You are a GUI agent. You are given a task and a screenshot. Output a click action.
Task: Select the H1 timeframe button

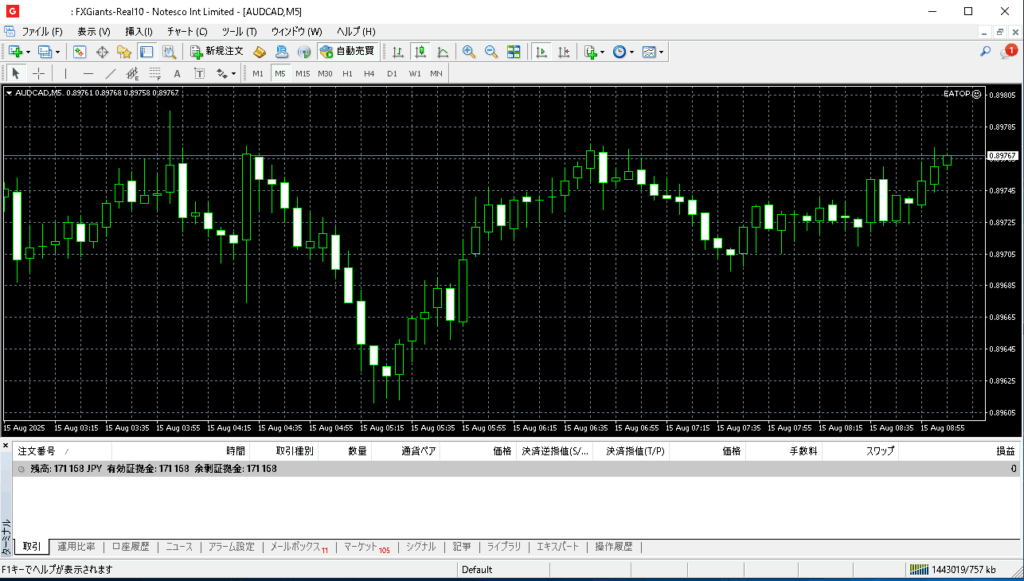(x=347, y=73)
